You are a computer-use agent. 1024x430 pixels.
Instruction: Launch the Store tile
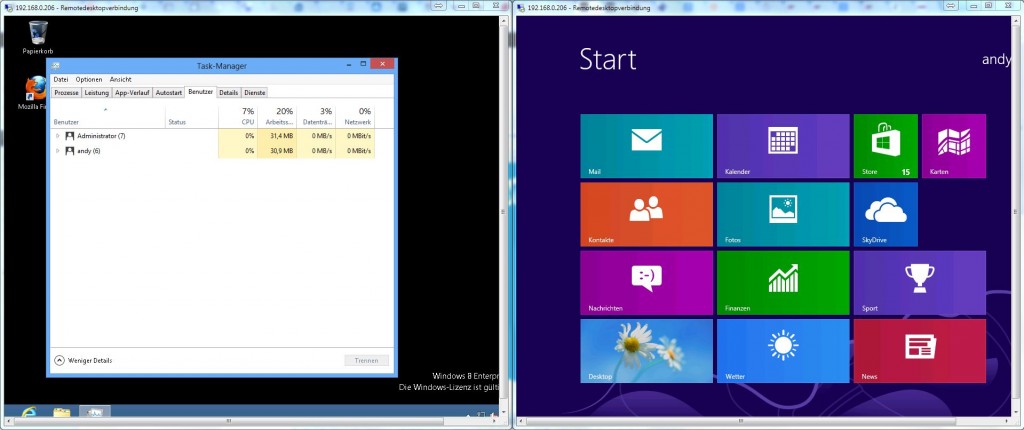pyautogui.click(x=884, y=146)
